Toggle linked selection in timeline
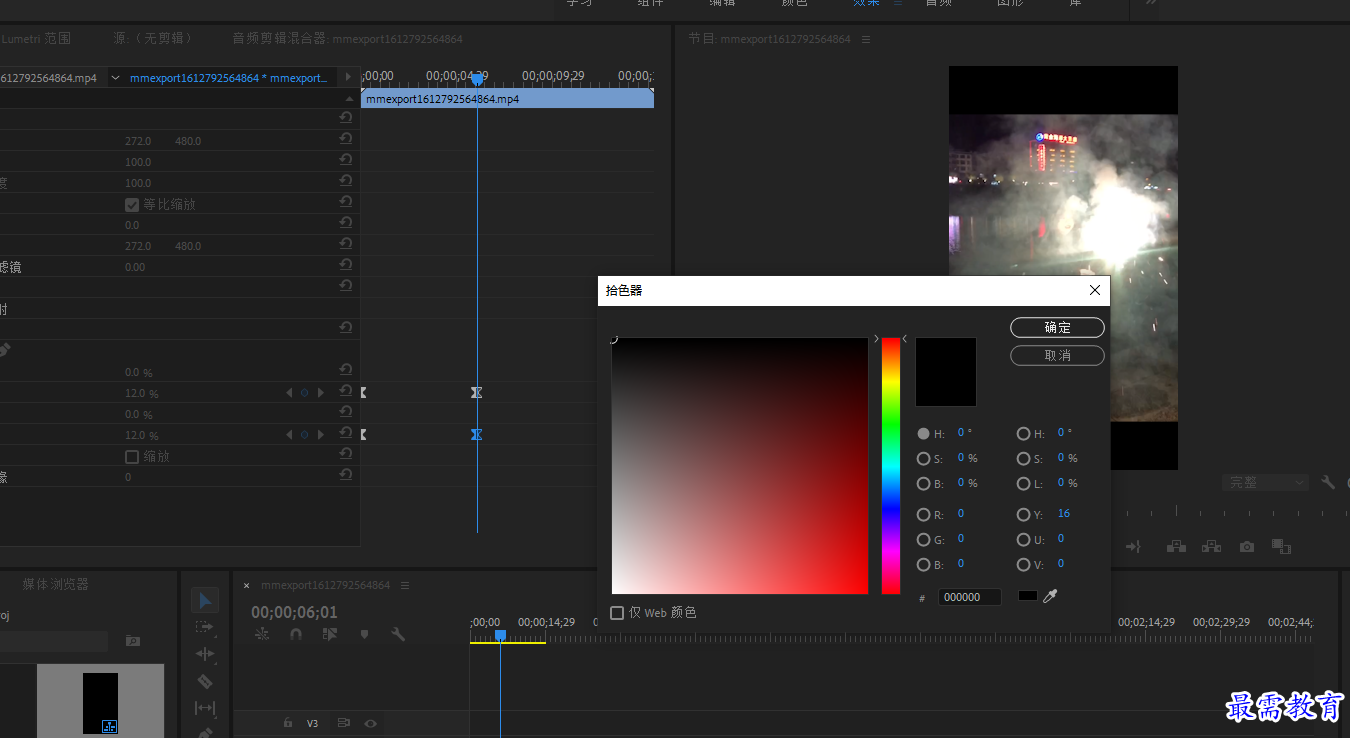Viewport: 1350px width, 738px height. coord(330,634)
